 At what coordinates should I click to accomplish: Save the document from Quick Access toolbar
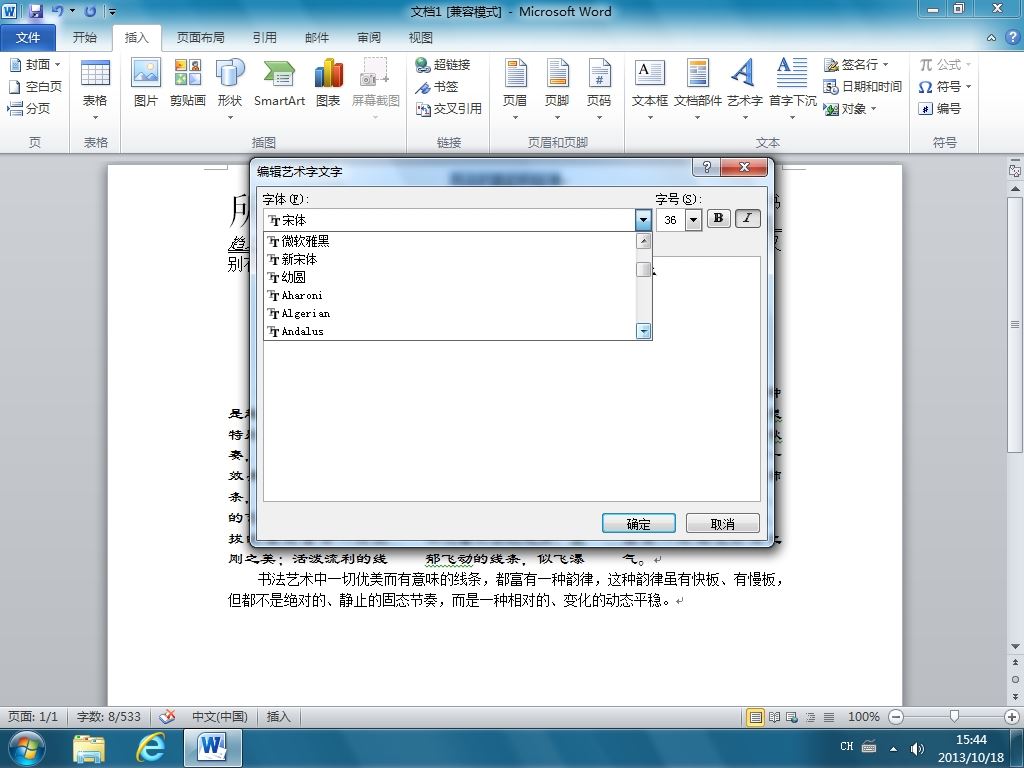click(36, 10)
